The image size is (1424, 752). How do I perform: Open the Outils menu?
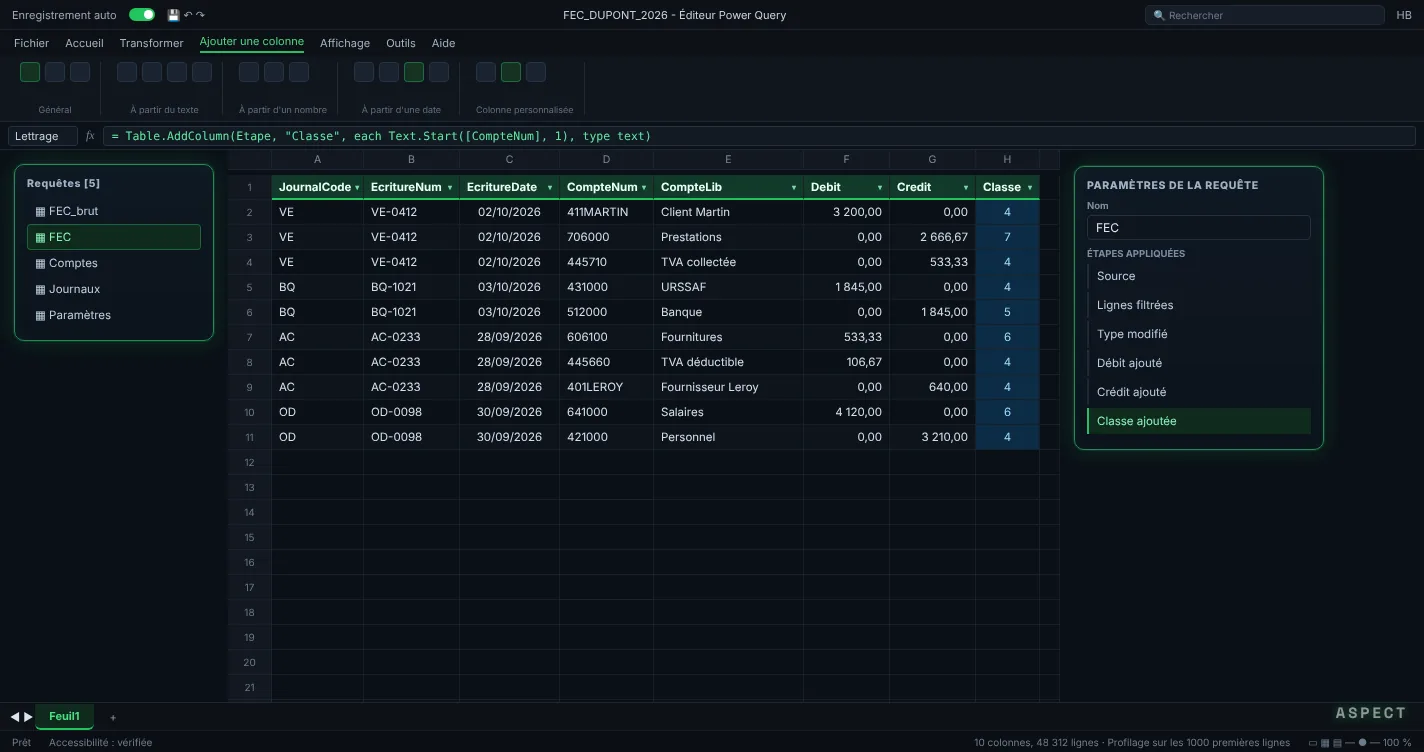coord(401,43)
